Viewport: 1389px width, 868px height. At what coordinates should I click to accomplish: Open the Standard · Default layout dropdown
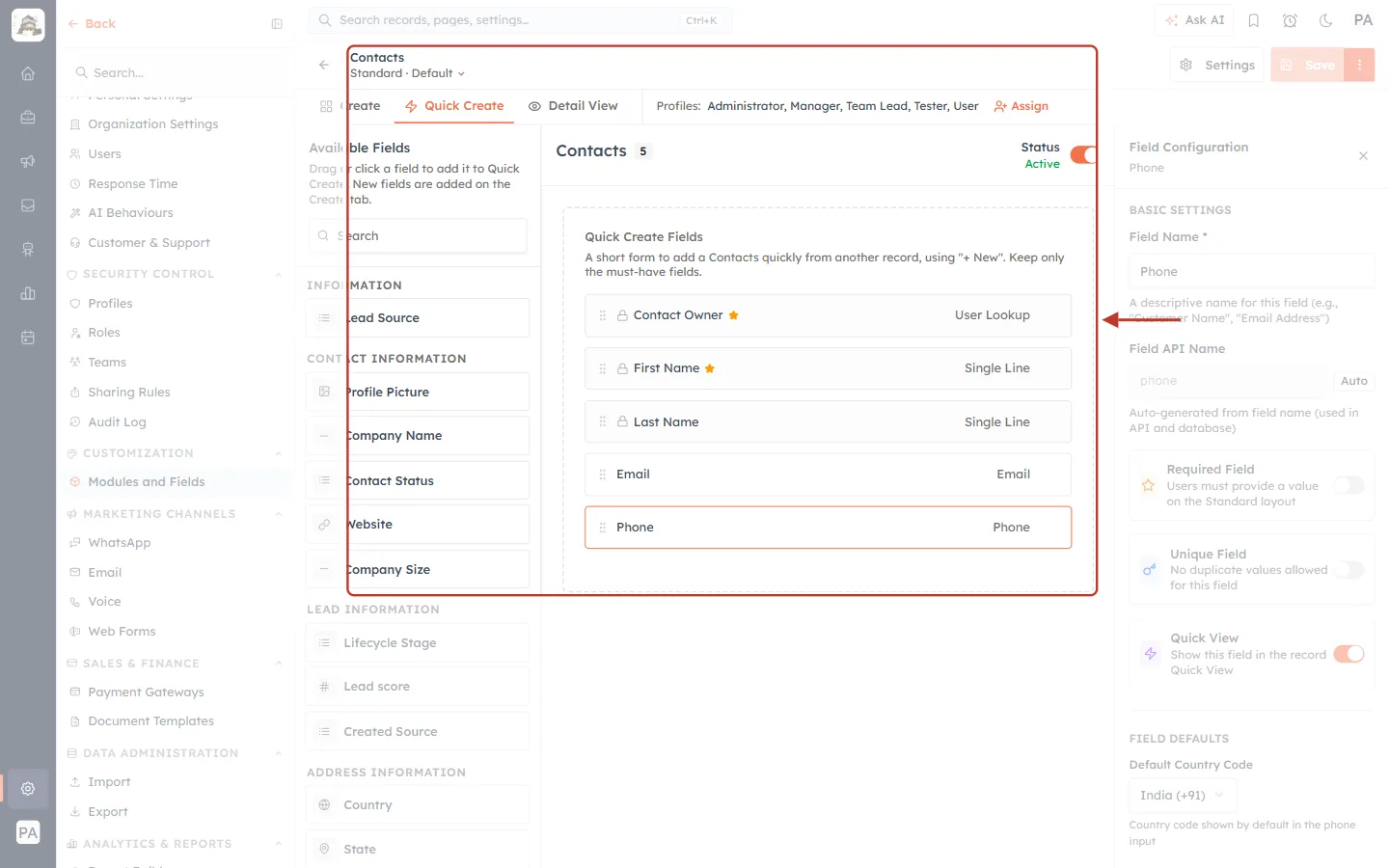[x=407, y=73]
